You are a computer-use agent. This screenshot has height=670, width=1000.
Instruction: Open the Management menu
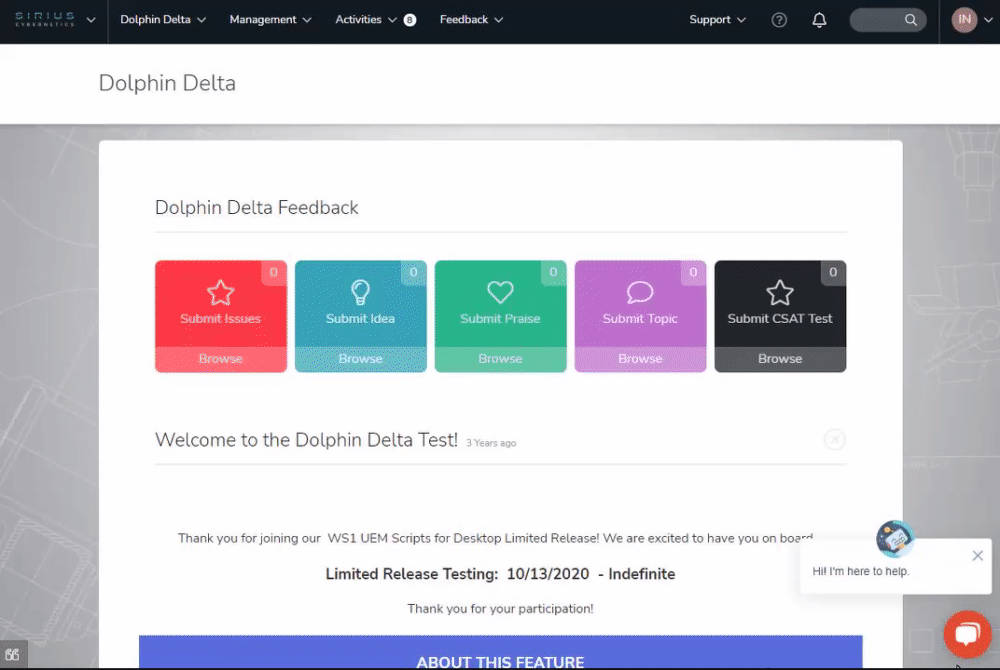click(x=270, y=20)
